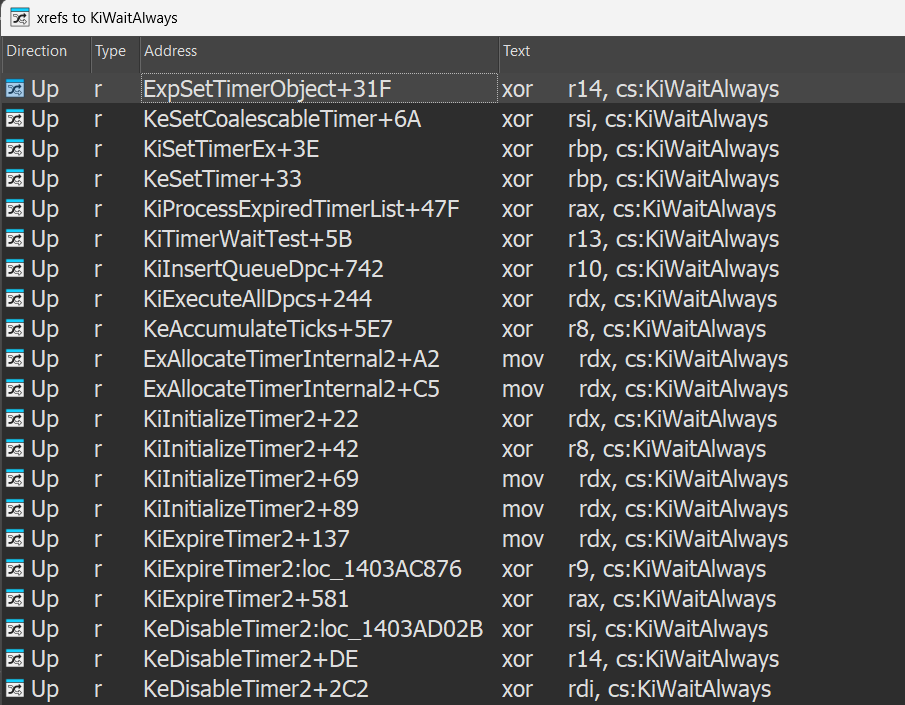This screenshot has width=905, height=705.
Task: Sort list by Address column header
Action: (x=171, y=51)
